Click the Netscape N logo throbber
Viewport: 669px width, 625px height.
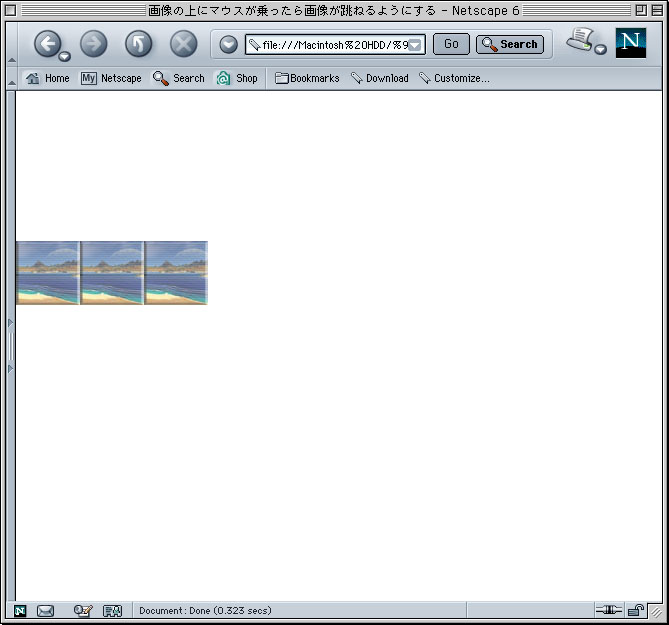[x=631, y=43]
